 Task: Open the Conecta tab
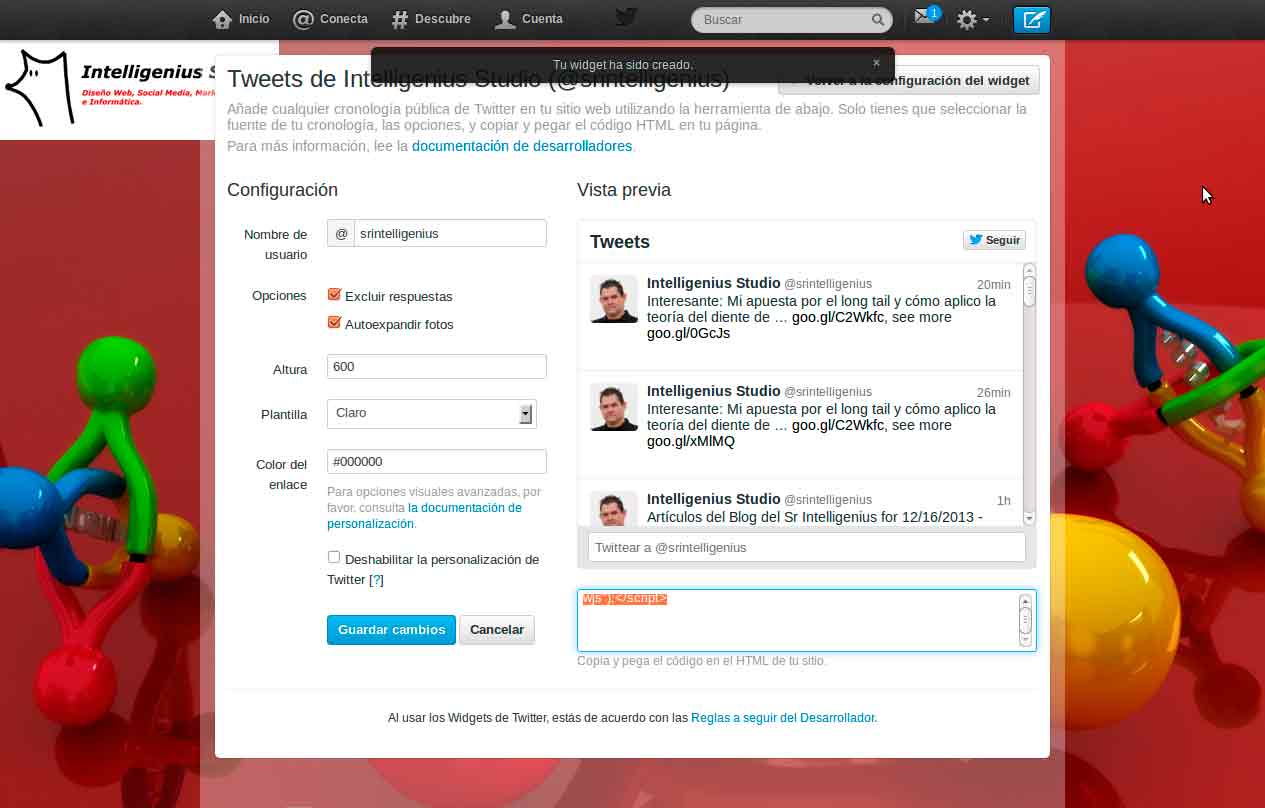click(330, 18)
